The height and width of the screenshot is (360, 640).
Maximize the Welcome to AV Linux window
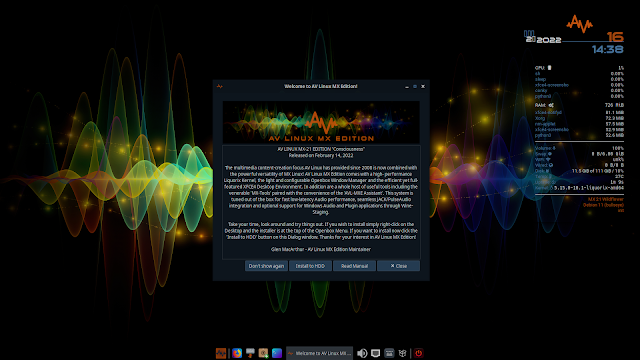click(415, 87)
